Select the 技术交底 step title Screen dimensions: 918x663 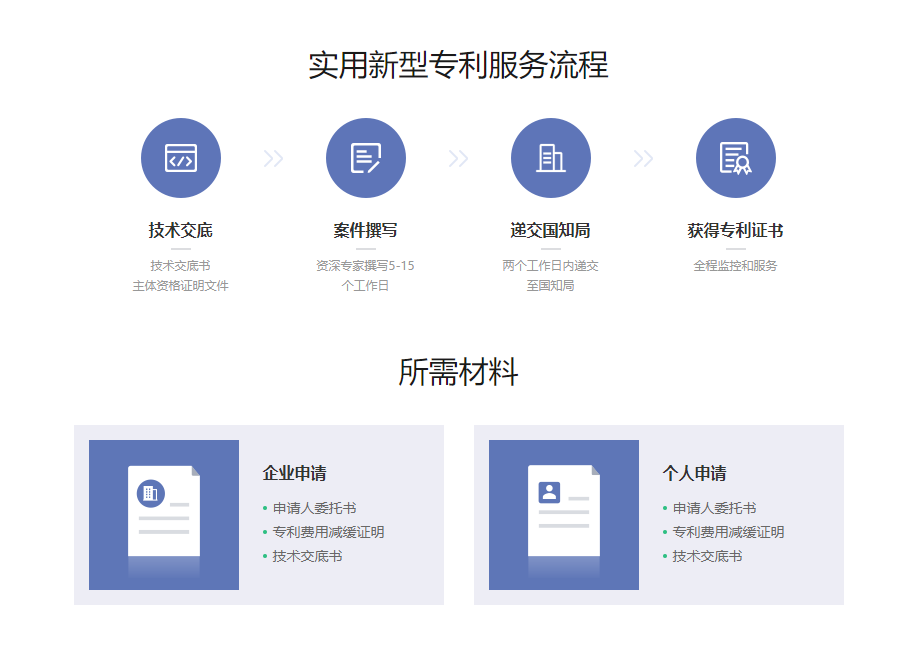click(181, 230)
